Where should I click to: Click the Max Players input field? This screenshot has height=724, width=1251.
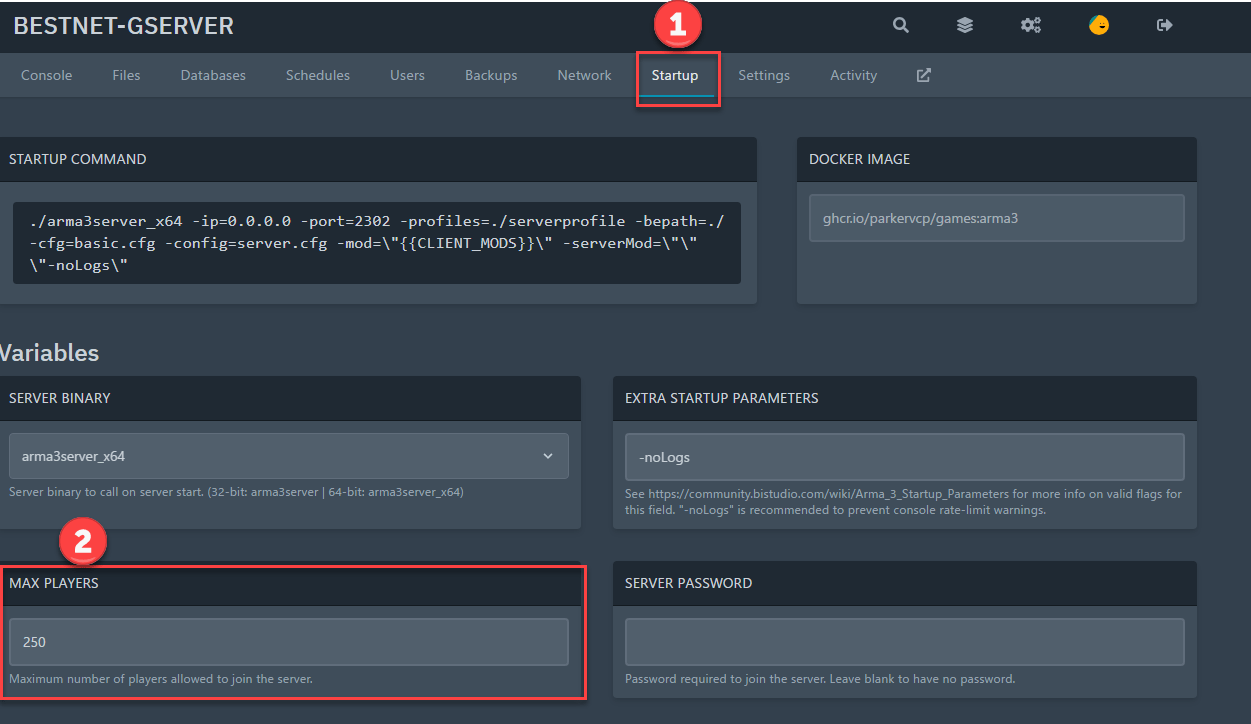[x=289, y=642]
